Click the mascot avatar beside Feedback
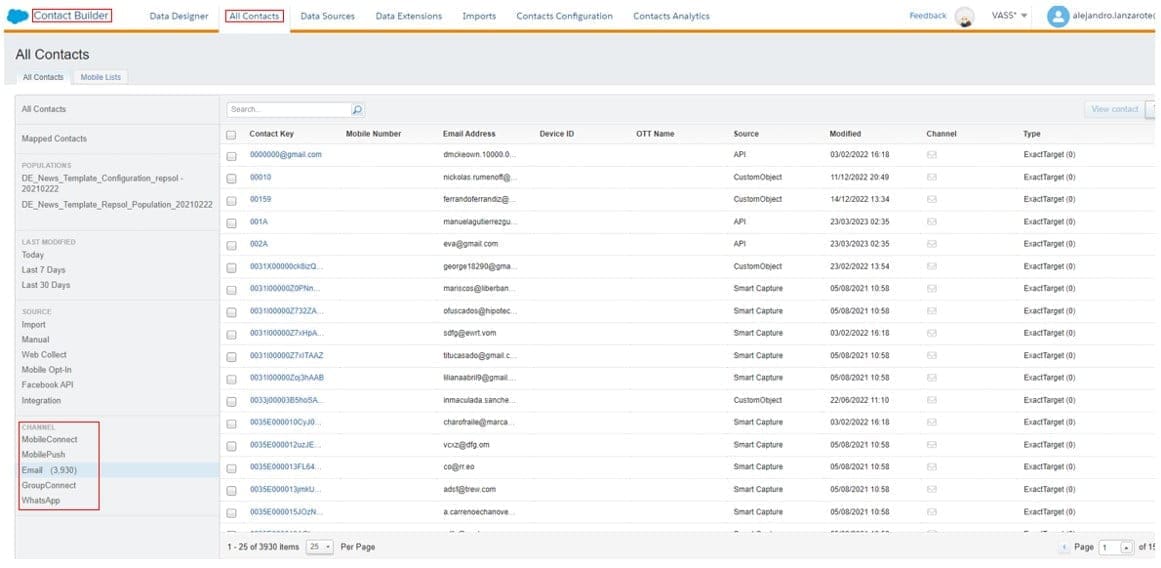The image size is (1161, 568). click(964, 17)
